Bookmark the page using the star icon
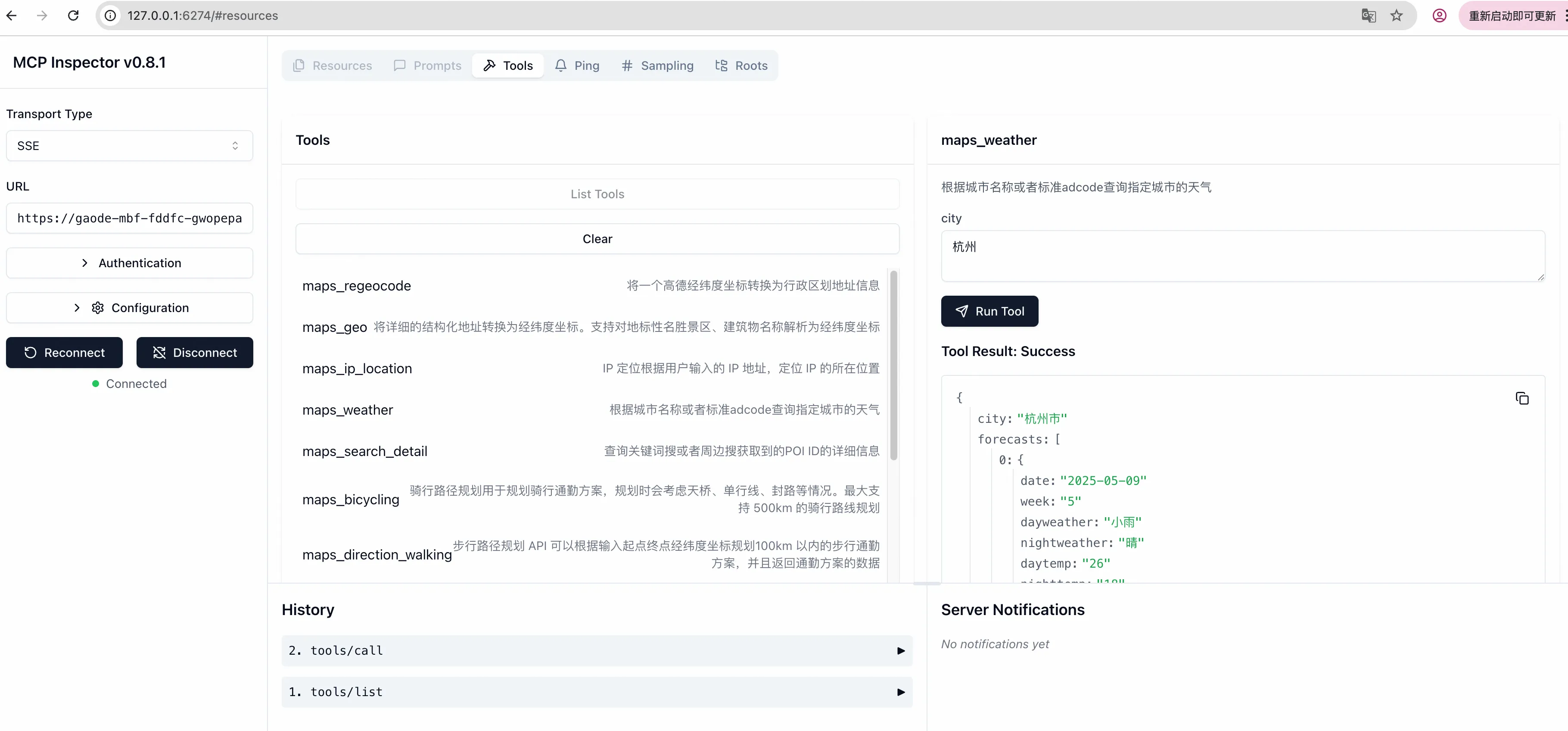The image size is (1568, 731). pos(1396,15)
